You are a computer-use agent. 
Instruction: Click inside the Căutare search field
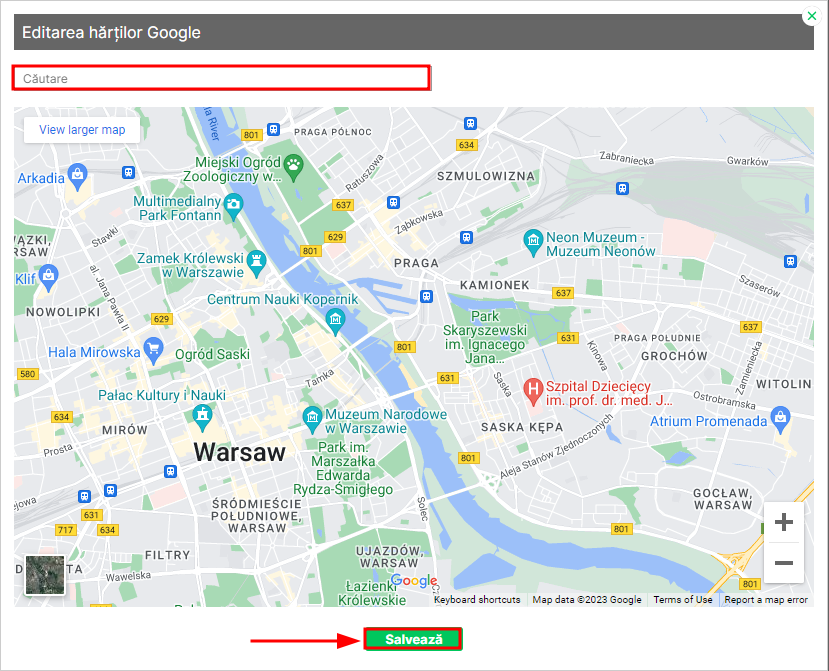tap(220, 77)
